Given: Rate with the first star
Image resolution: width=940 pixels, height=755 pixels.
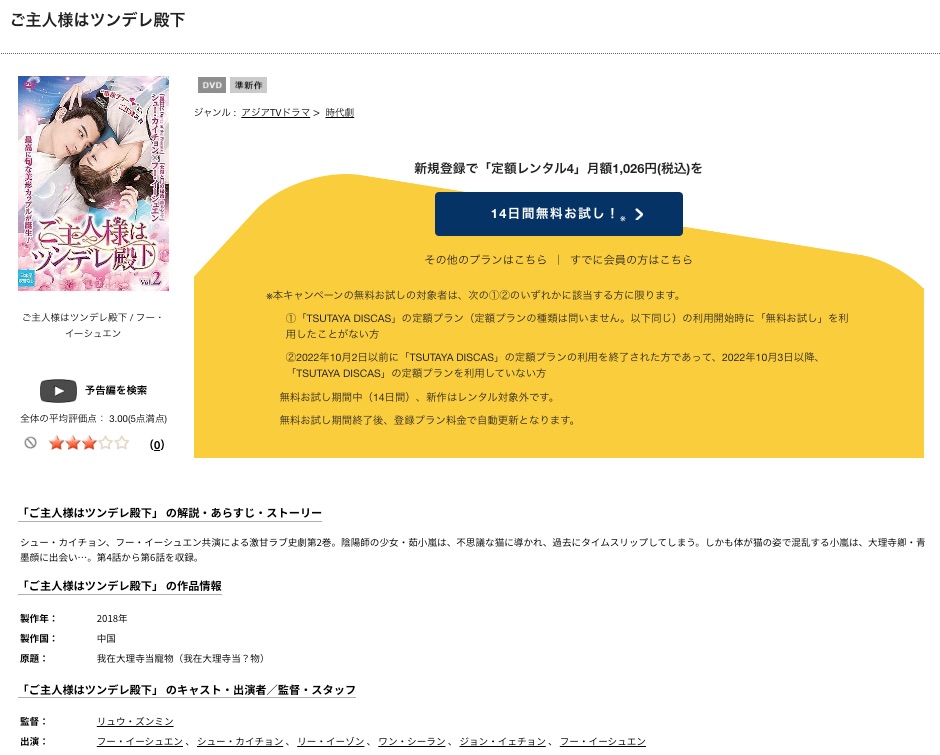Looking at the screenshot, I should click(x=56, y=443).
